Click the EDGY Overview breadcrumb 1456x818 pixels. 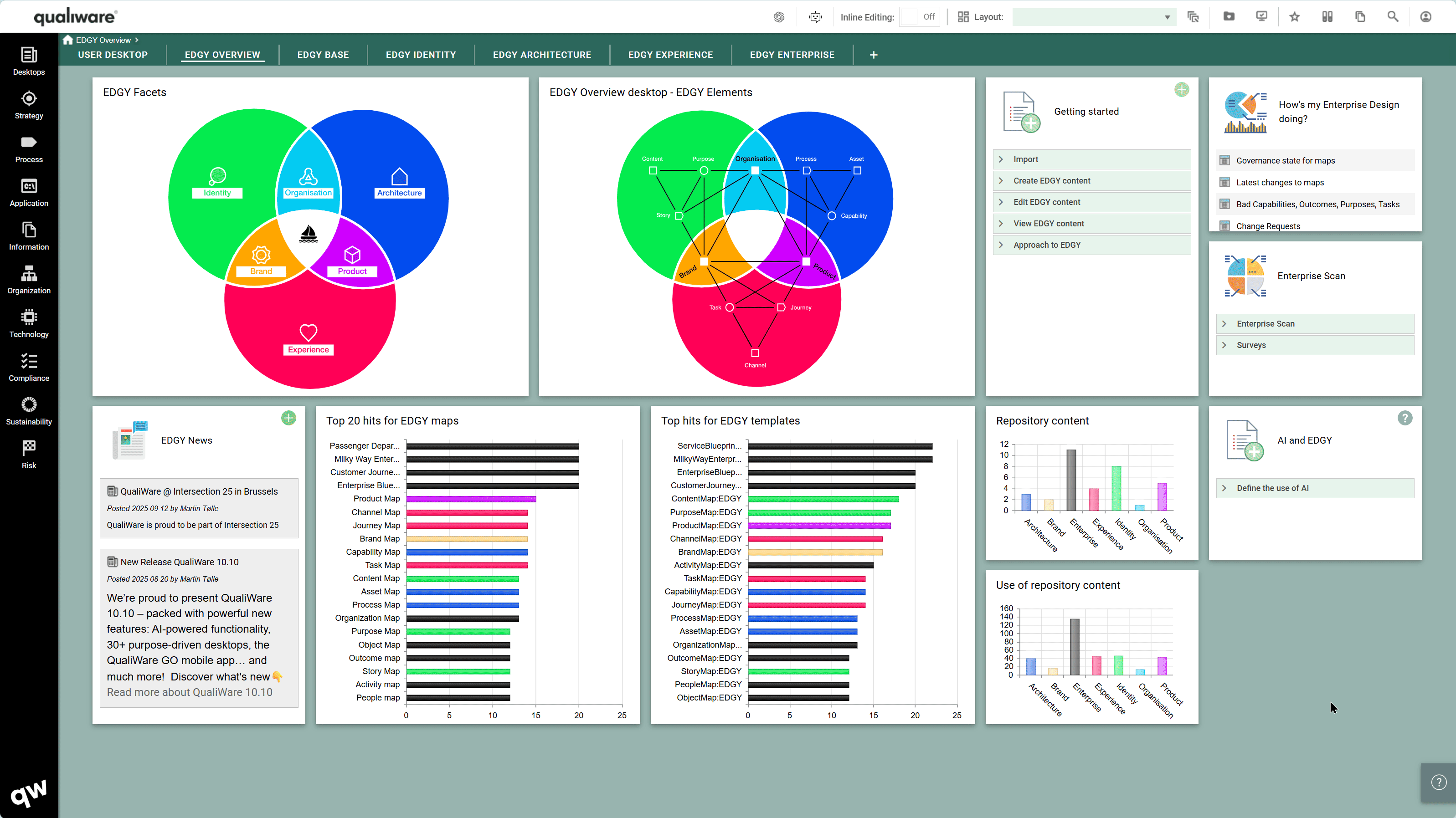[103, 40]
